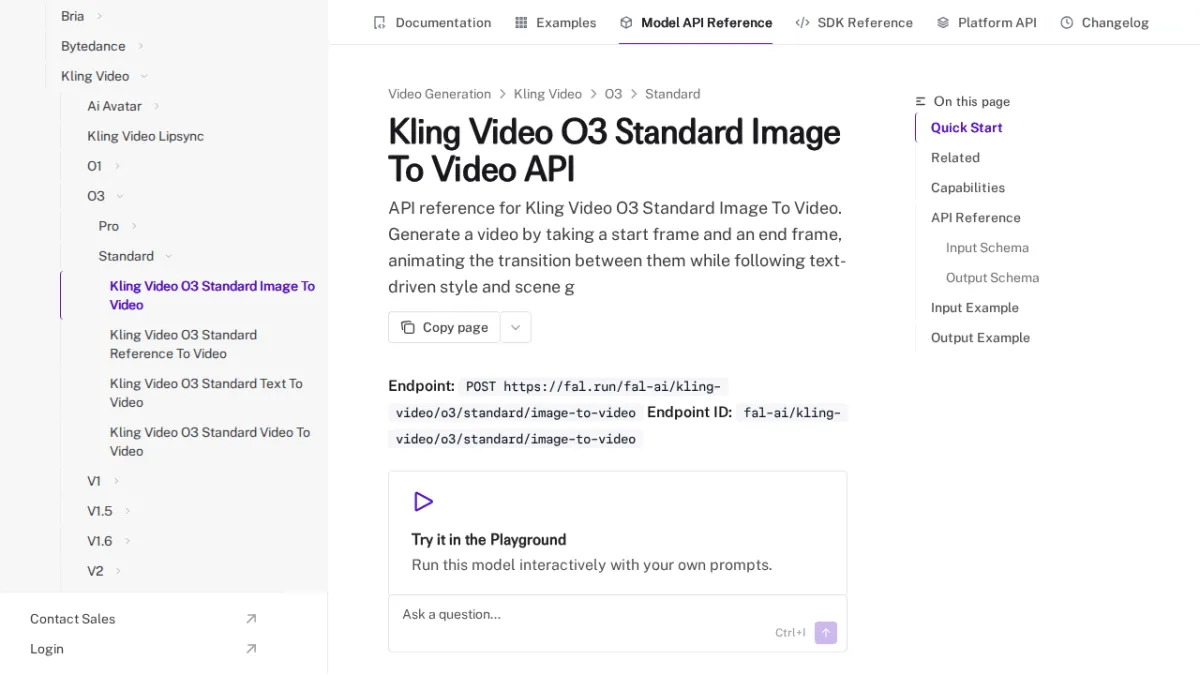Click Try it in the Playground card

[x=617, y=532]
